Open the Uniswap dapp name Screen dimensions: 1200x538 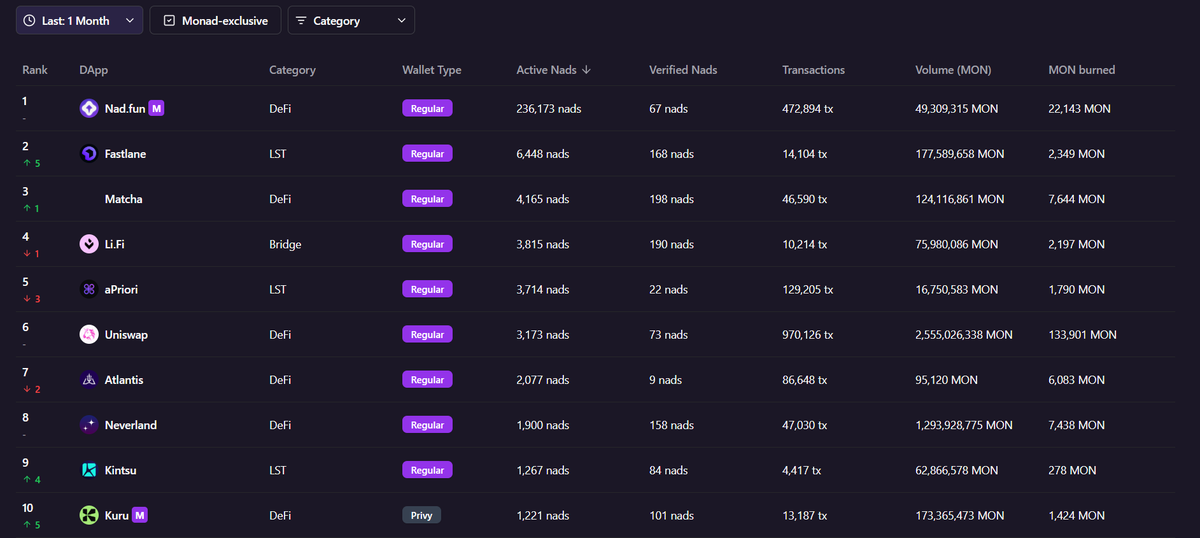(126, 335)
